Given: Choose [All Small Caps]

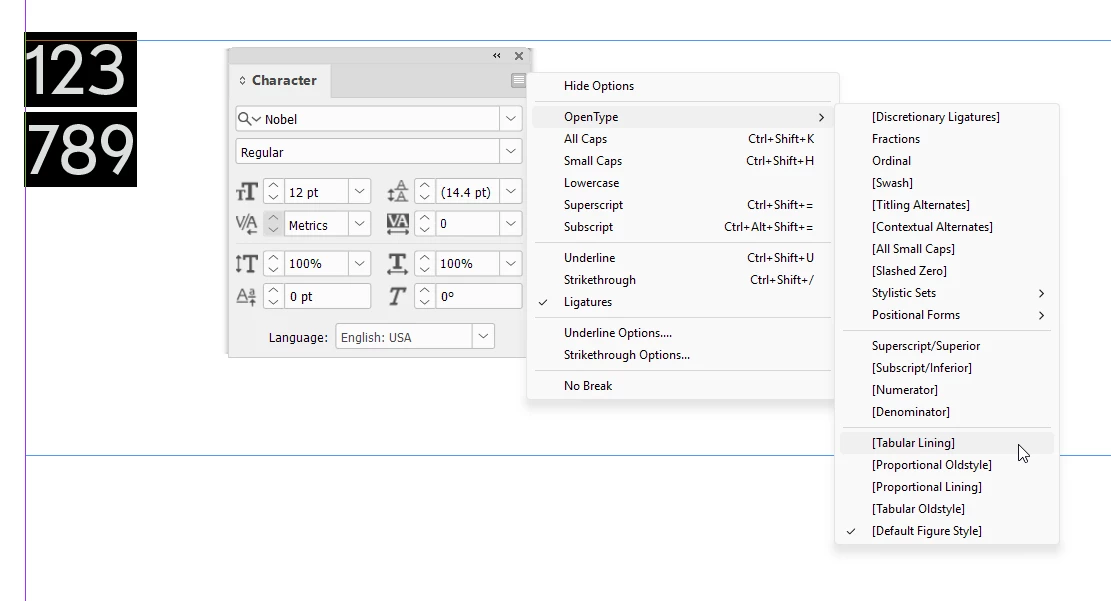Looking at the screenshot, I should [947, 249].
